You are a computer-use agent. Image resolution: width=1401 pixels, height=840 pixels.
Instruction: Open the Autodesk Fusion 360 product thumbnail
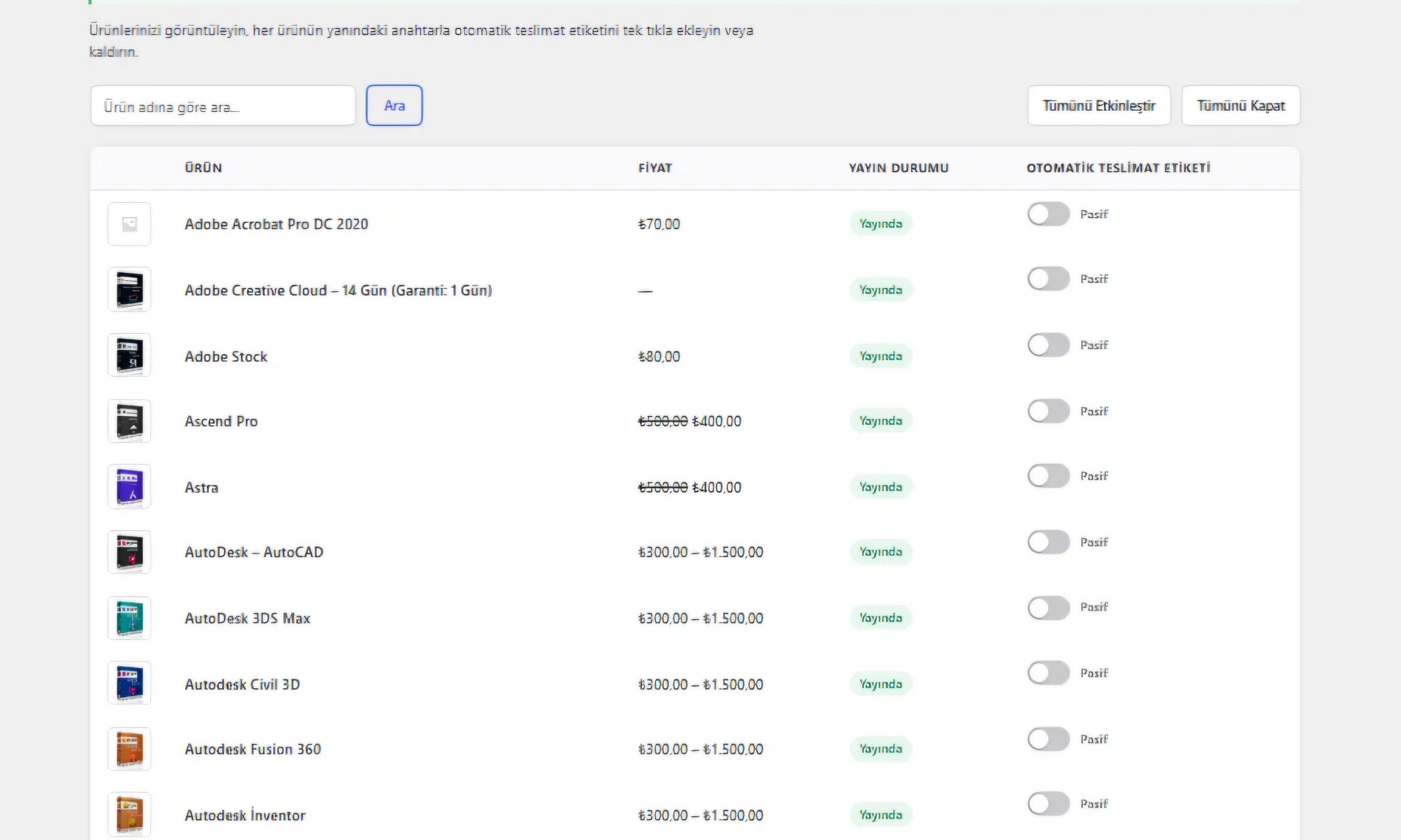[129, 749]
